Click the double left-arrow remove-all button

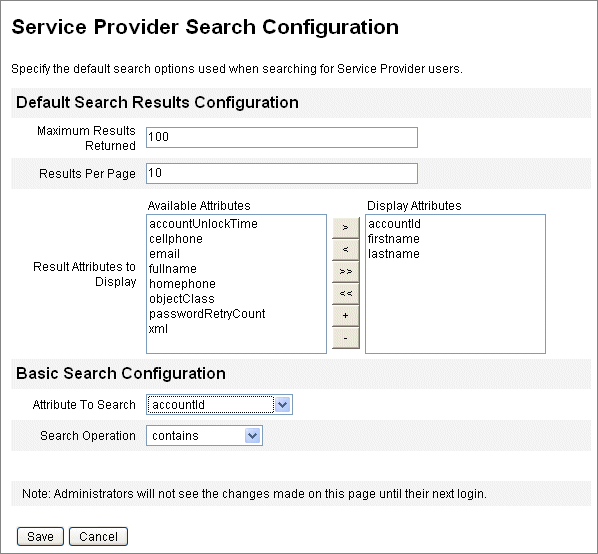click(x=346, y=294)
